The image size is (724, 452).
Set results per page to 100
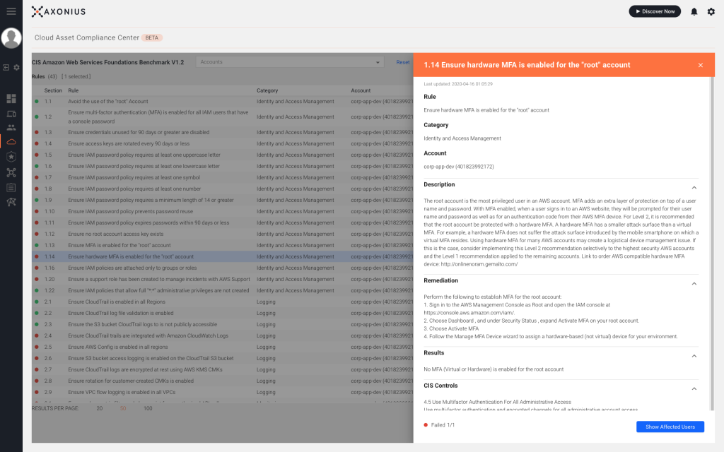click(148, 408)
